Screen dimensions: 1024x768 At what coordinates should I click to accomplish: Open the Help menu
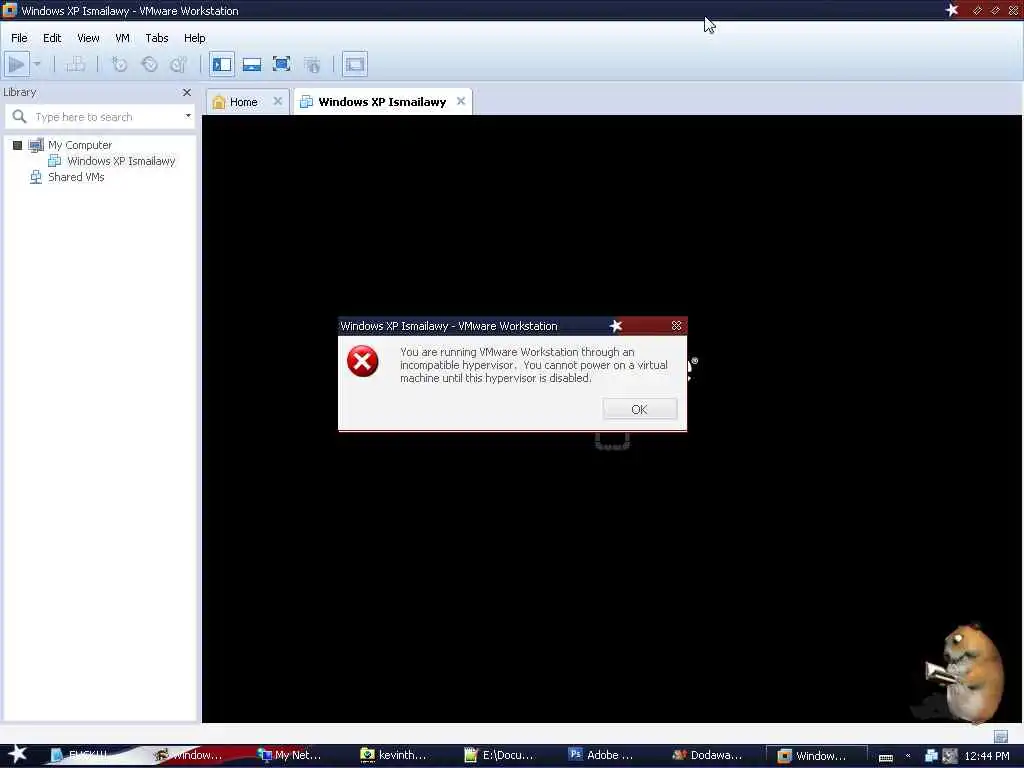(195, 38)
